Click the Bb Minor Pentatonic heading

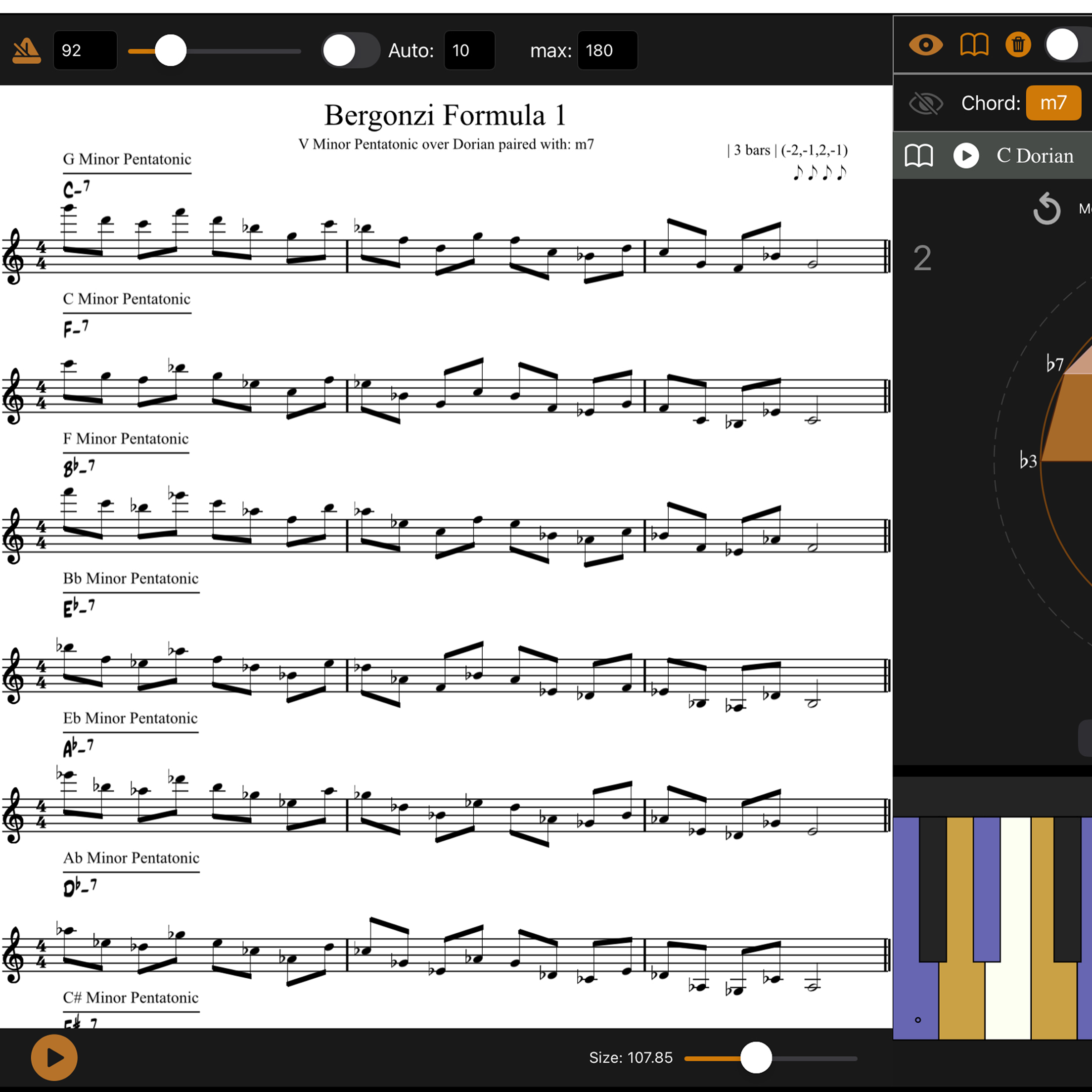(131, 578)
